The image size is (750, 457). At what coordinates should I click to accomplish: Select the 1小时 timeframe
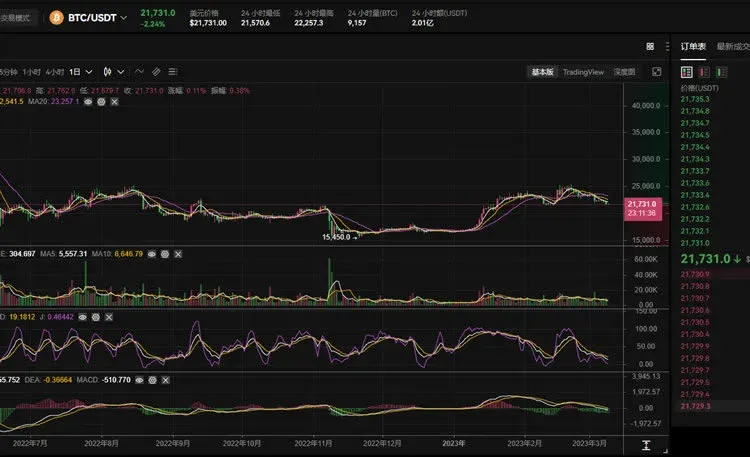[x=32, y=72]
